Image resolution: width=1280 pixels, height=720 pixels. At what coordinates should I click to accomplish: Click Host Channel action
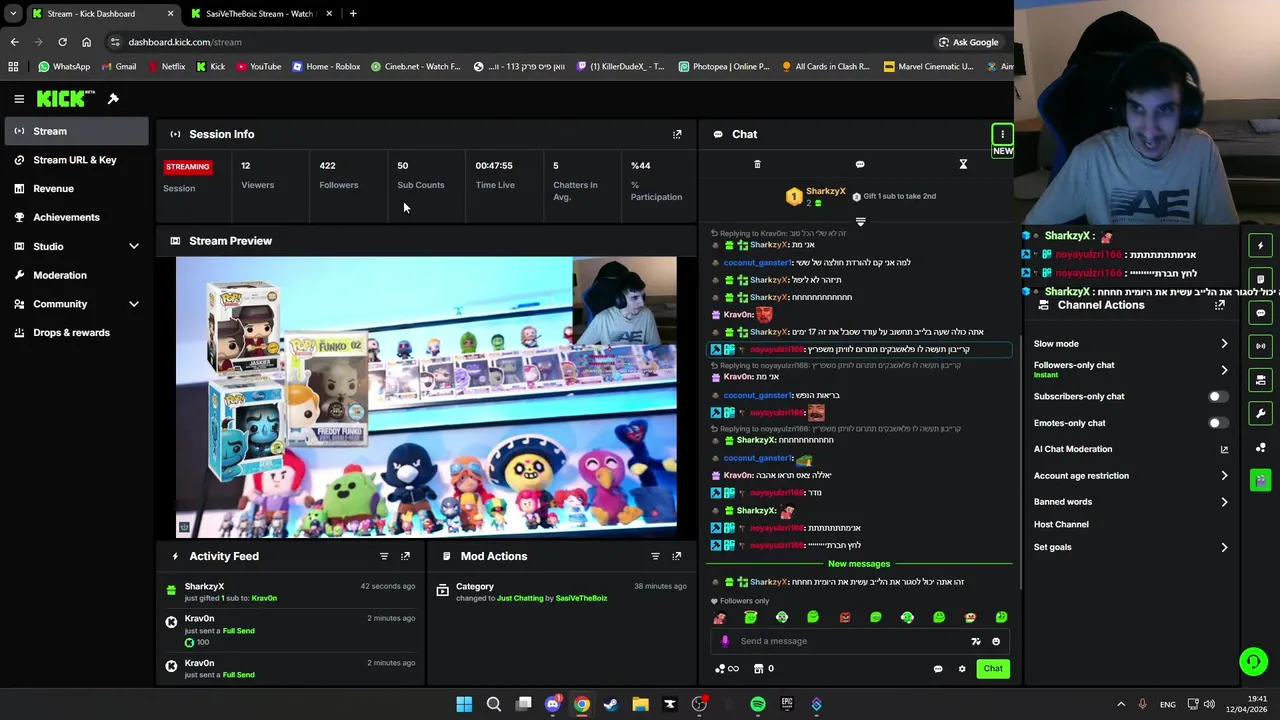pyautogui.click(x=1061, y=524)
